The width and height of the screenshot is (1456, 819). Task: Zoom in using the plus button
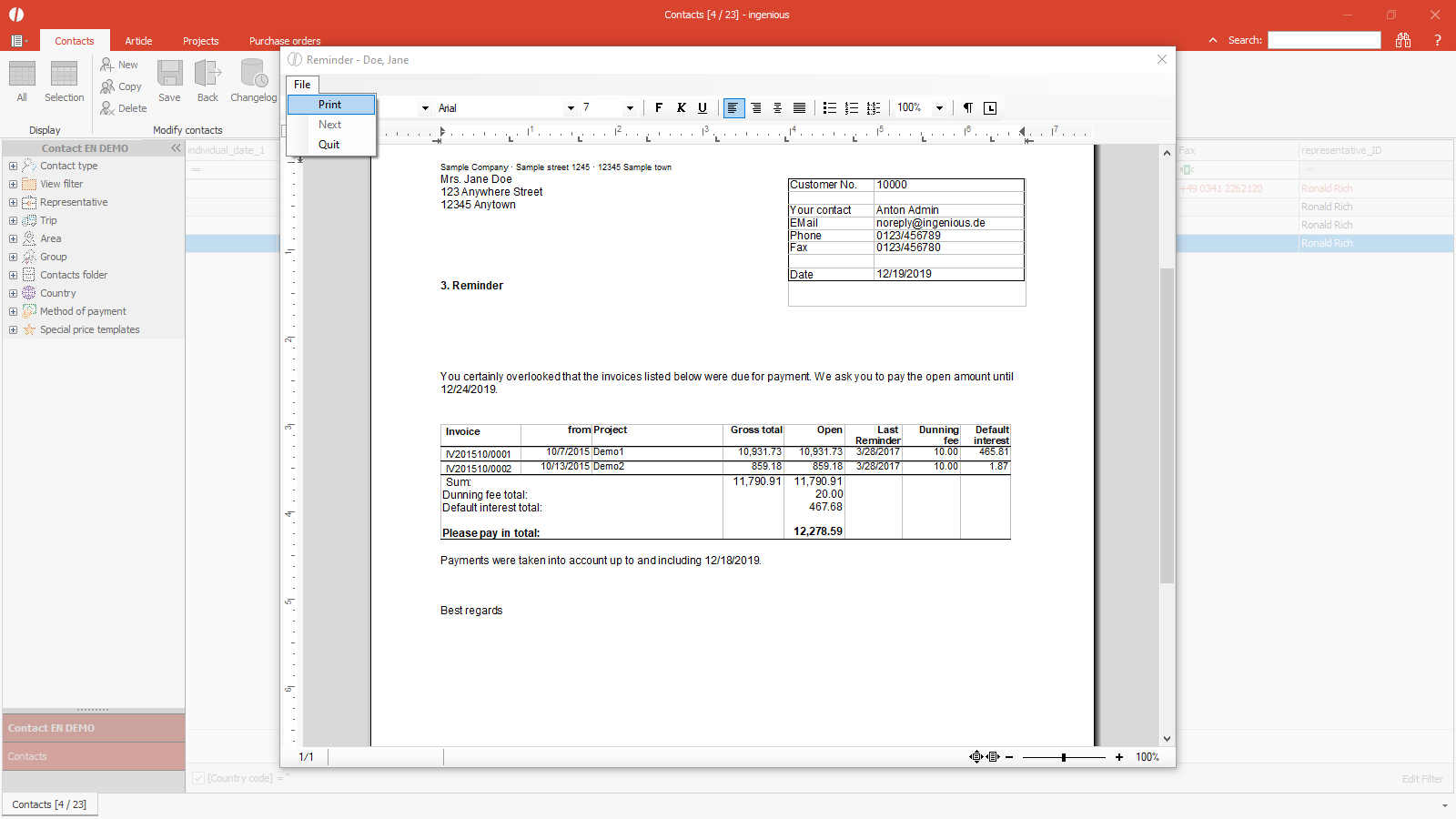click(x=1119, y=757)
